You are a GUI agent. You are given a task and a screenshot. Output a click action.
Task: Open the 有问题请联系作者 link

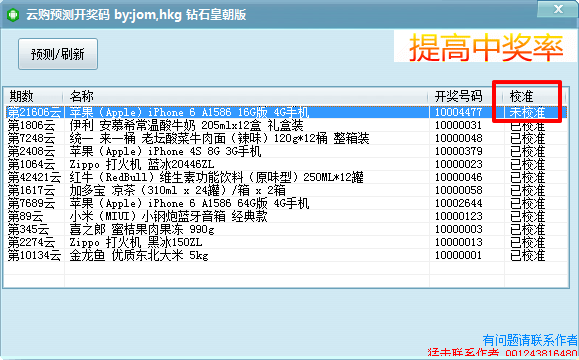coord(530,340)
